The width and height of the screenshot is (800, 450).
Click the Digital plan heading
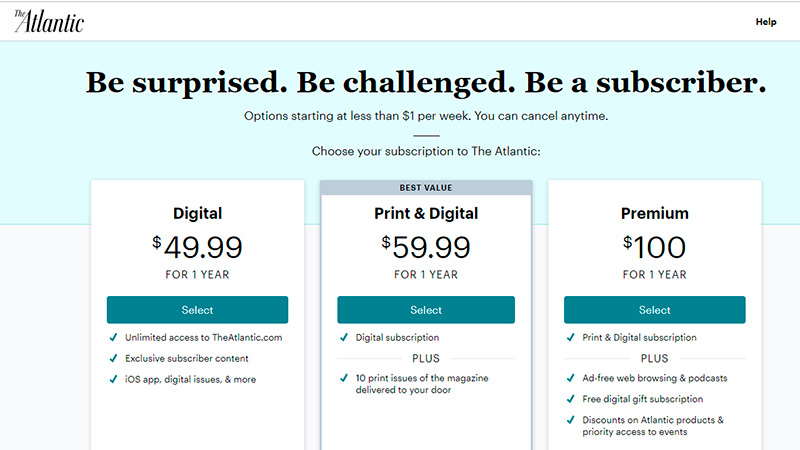coord(197,213)
